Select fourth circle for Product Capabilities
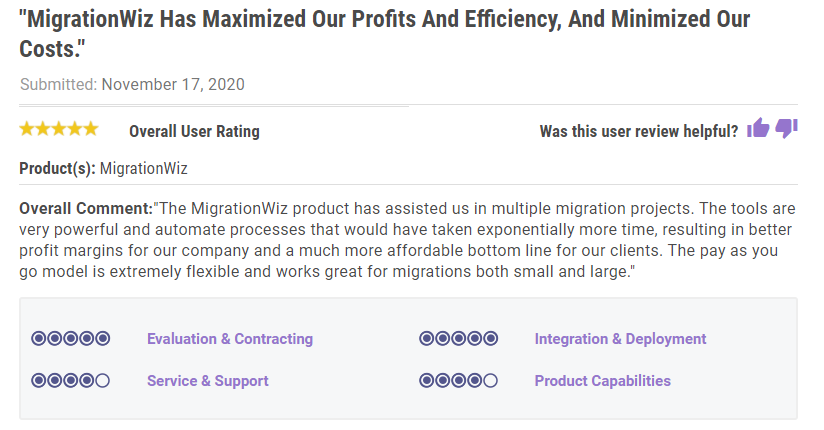 [474, 381]
